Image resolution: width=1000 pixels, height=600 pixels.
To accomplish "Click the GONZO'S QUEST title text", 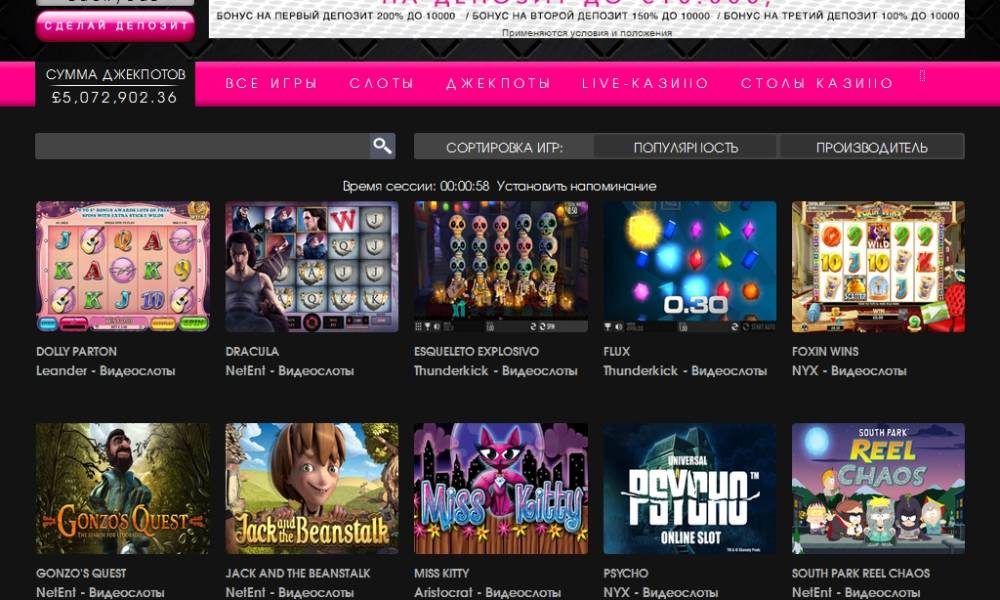I will pyautogui.click(x=81, y=573).
